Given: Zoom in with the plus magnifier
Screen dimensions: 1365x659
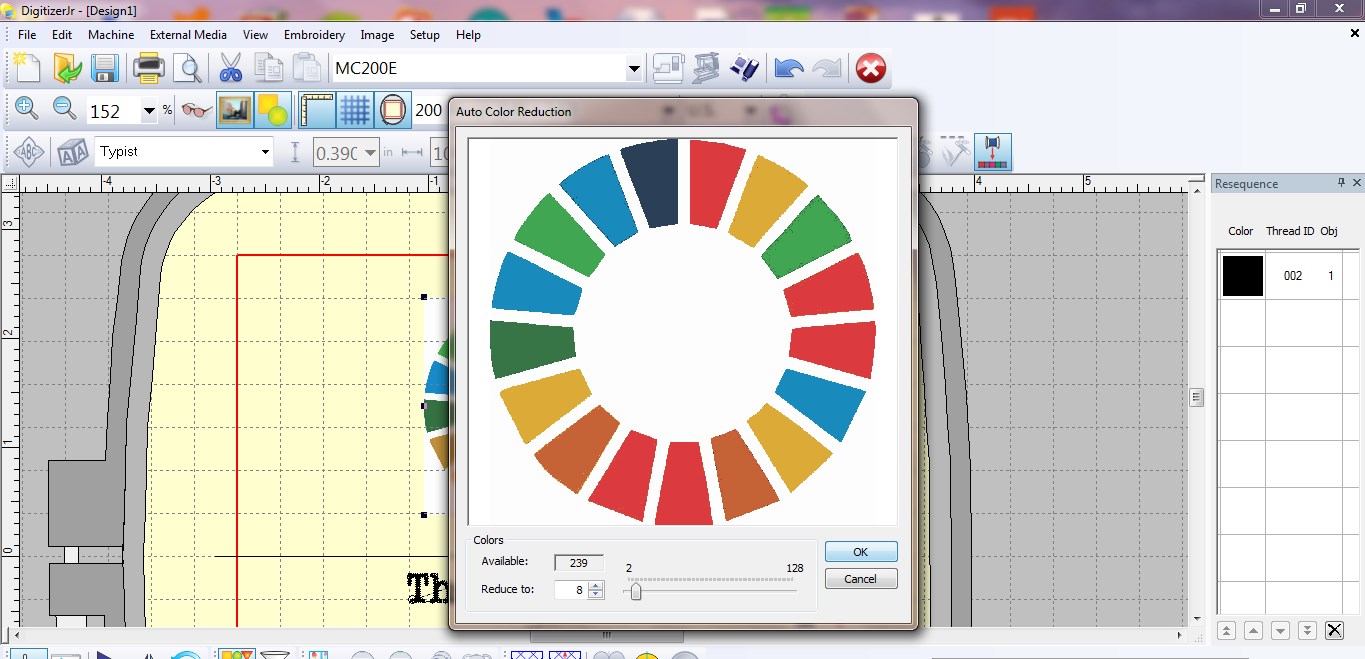Looking at the screenshot, I should click(x=26, y=110).
